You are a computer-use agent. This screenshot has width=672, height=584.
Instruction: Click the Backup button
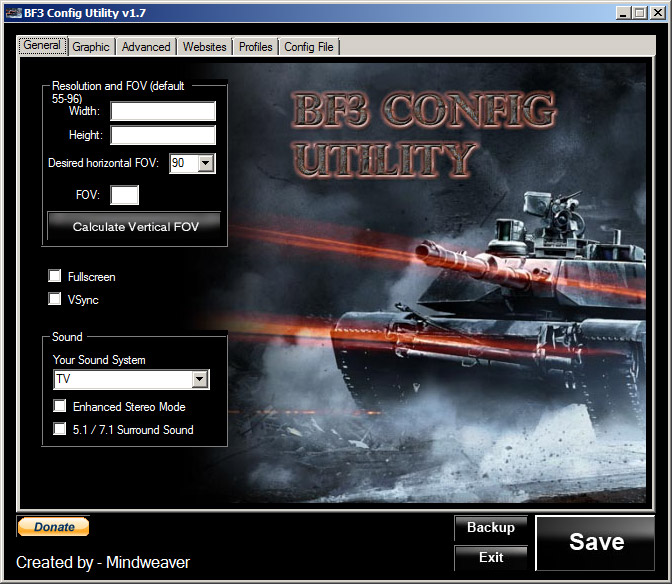point(491,528)
